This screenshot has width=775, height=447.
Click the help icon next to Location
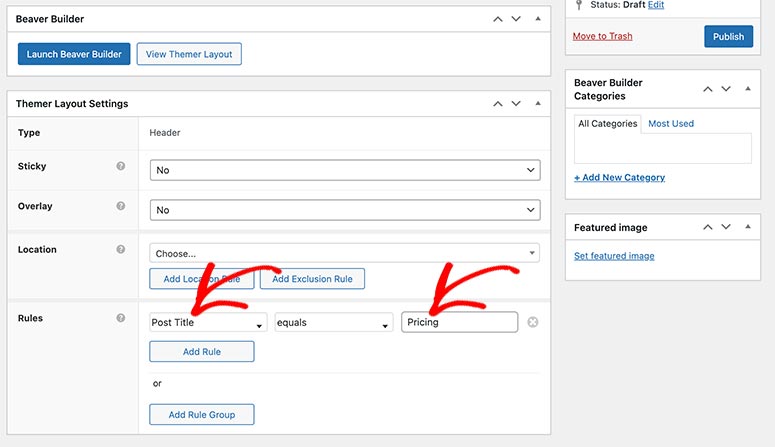click(121, 249)
